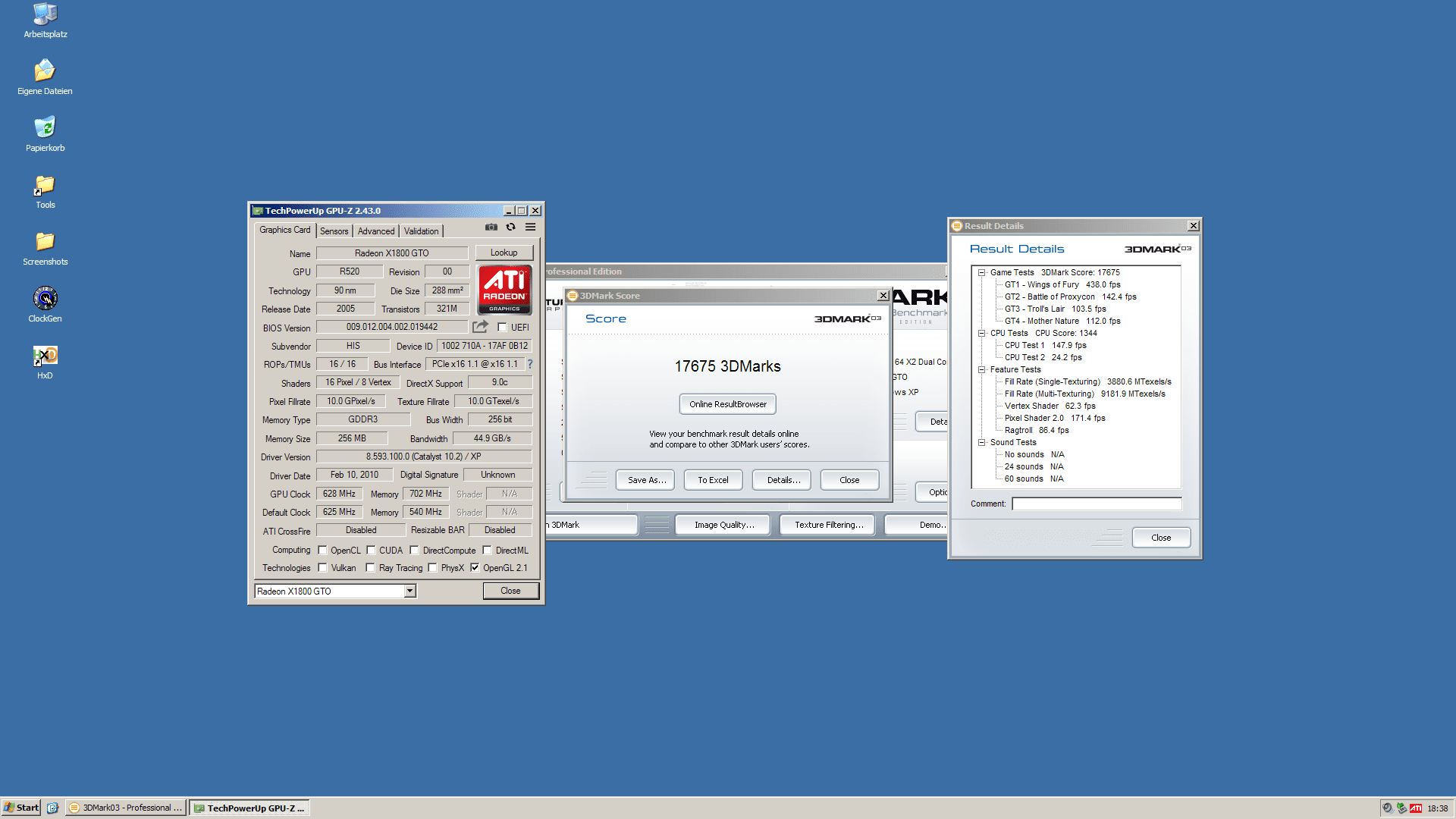Switch to the Sensors tab
This screenshot has height=819, width=1456.
coord(334,231)
